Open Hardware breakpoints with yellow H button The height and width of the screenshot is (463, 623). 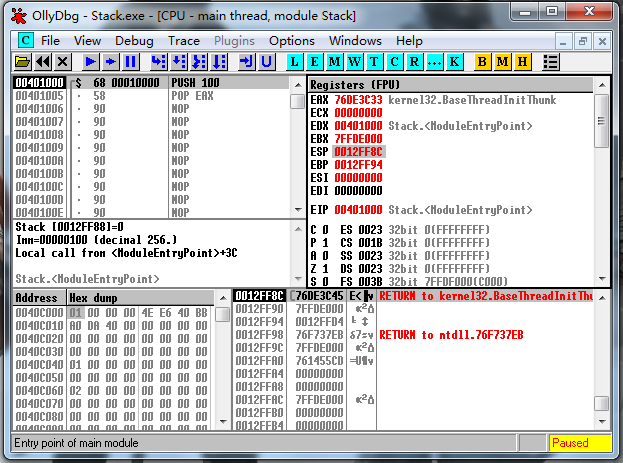[522, 62]
